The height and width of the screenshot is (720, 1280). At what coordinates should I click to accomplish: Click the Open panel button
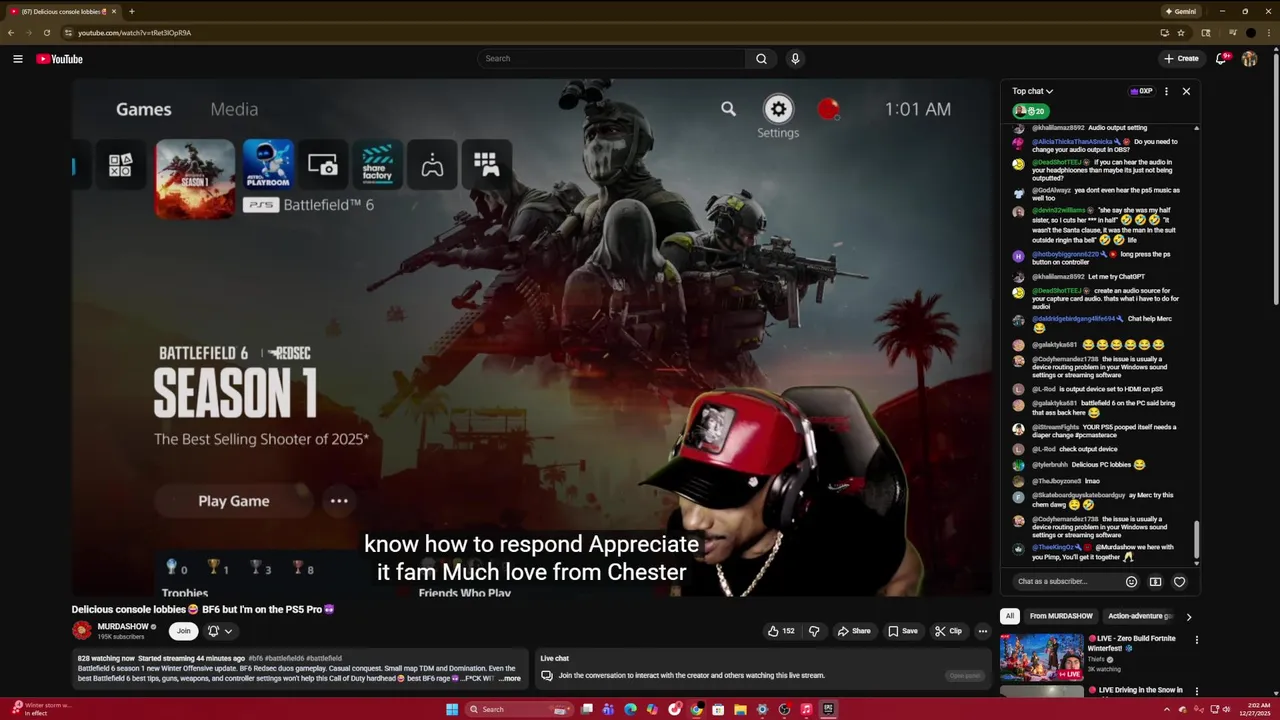coord(965,676)
